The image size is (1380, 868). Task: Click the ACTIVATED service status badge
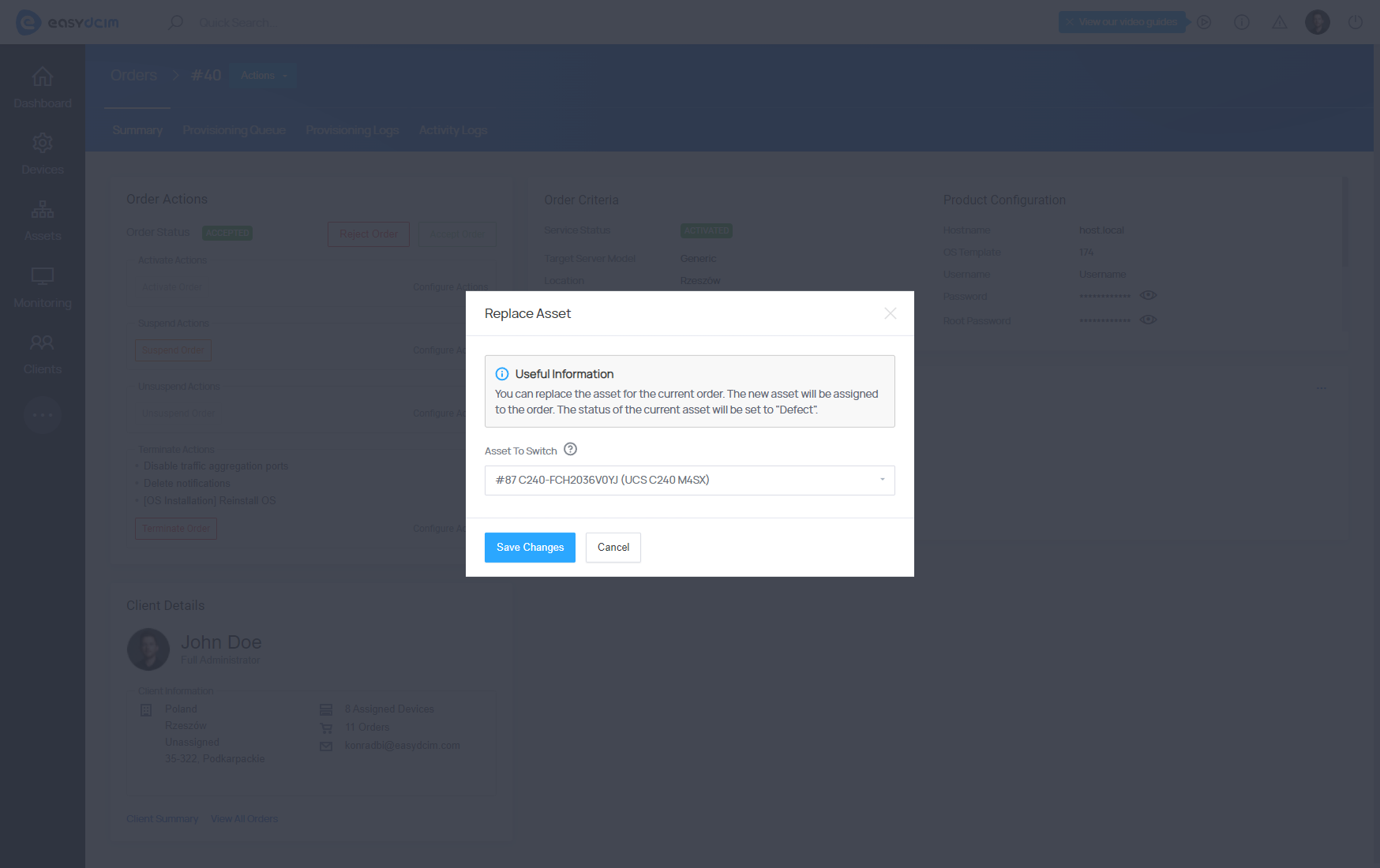(707, 230)
